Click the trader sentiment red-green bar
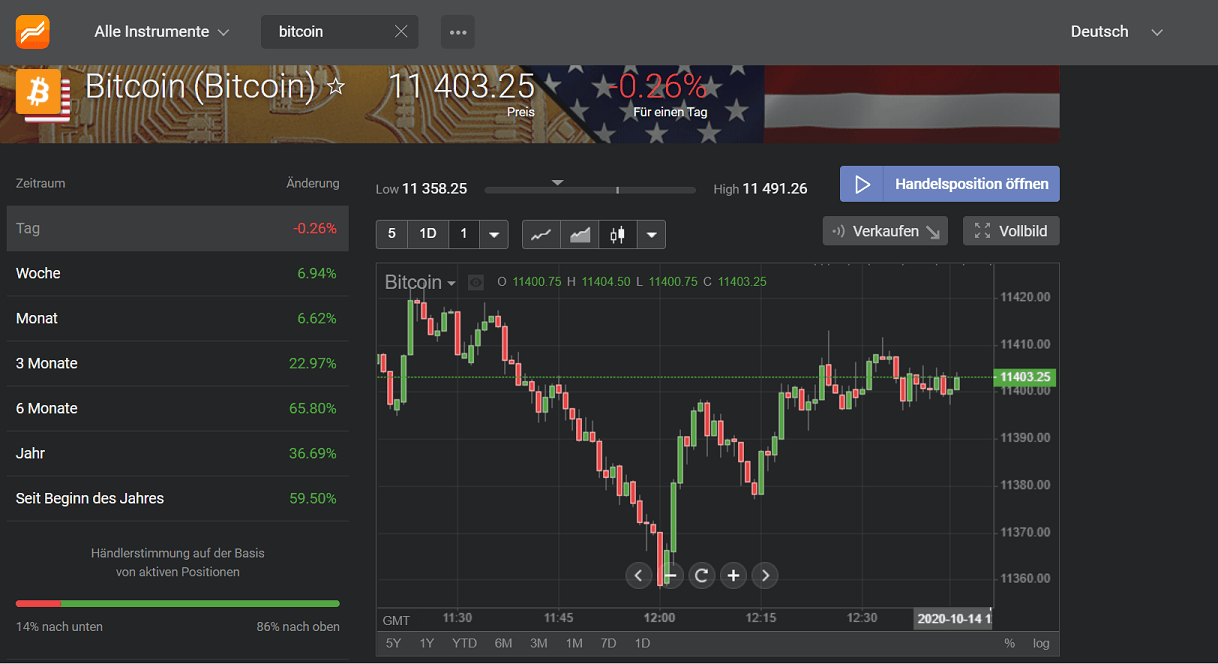This screenshot has width=1218, height=664. (x=178, y=603)
